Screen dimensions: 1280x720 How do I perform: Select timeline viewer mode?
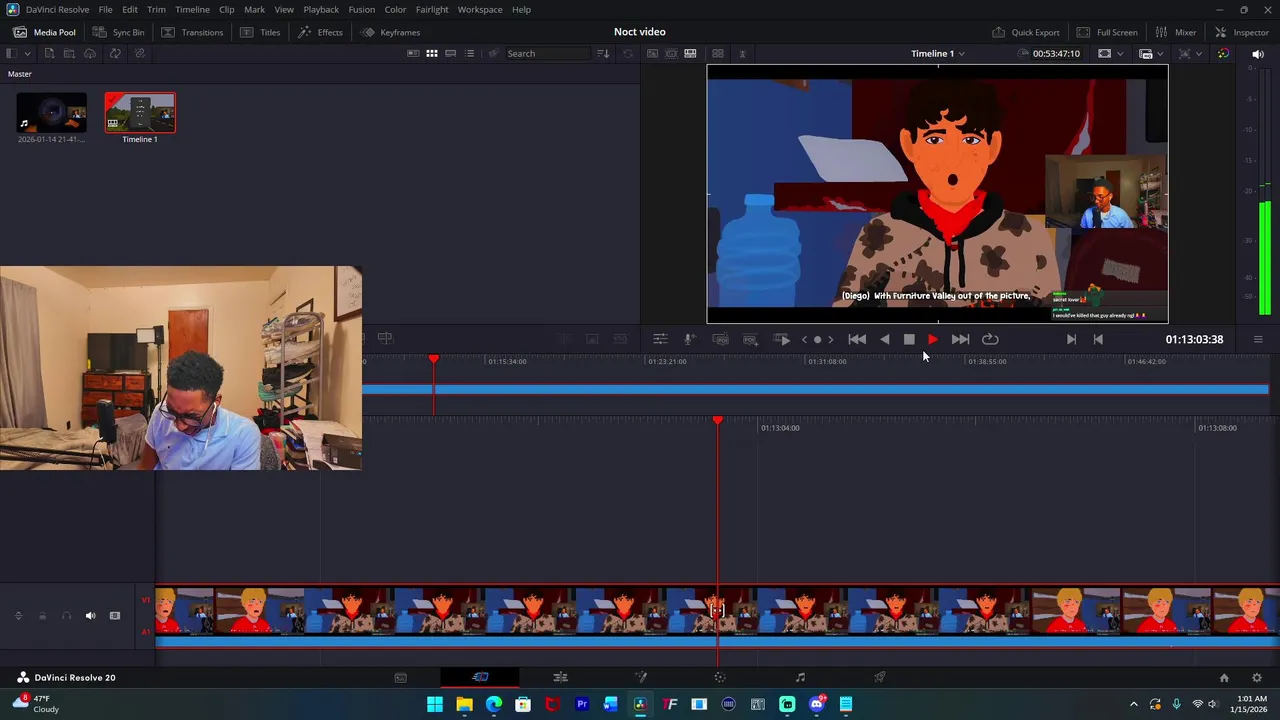tap(690, 53)
